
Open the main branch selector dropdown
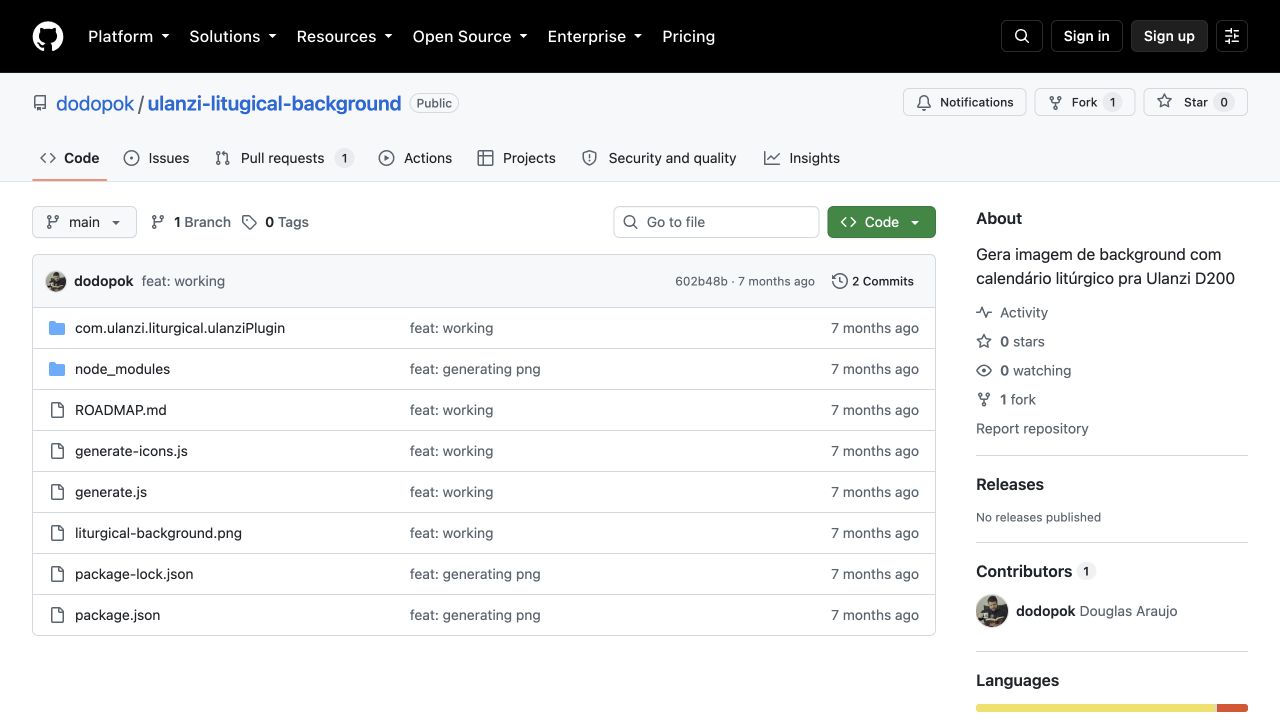[84, 222]
